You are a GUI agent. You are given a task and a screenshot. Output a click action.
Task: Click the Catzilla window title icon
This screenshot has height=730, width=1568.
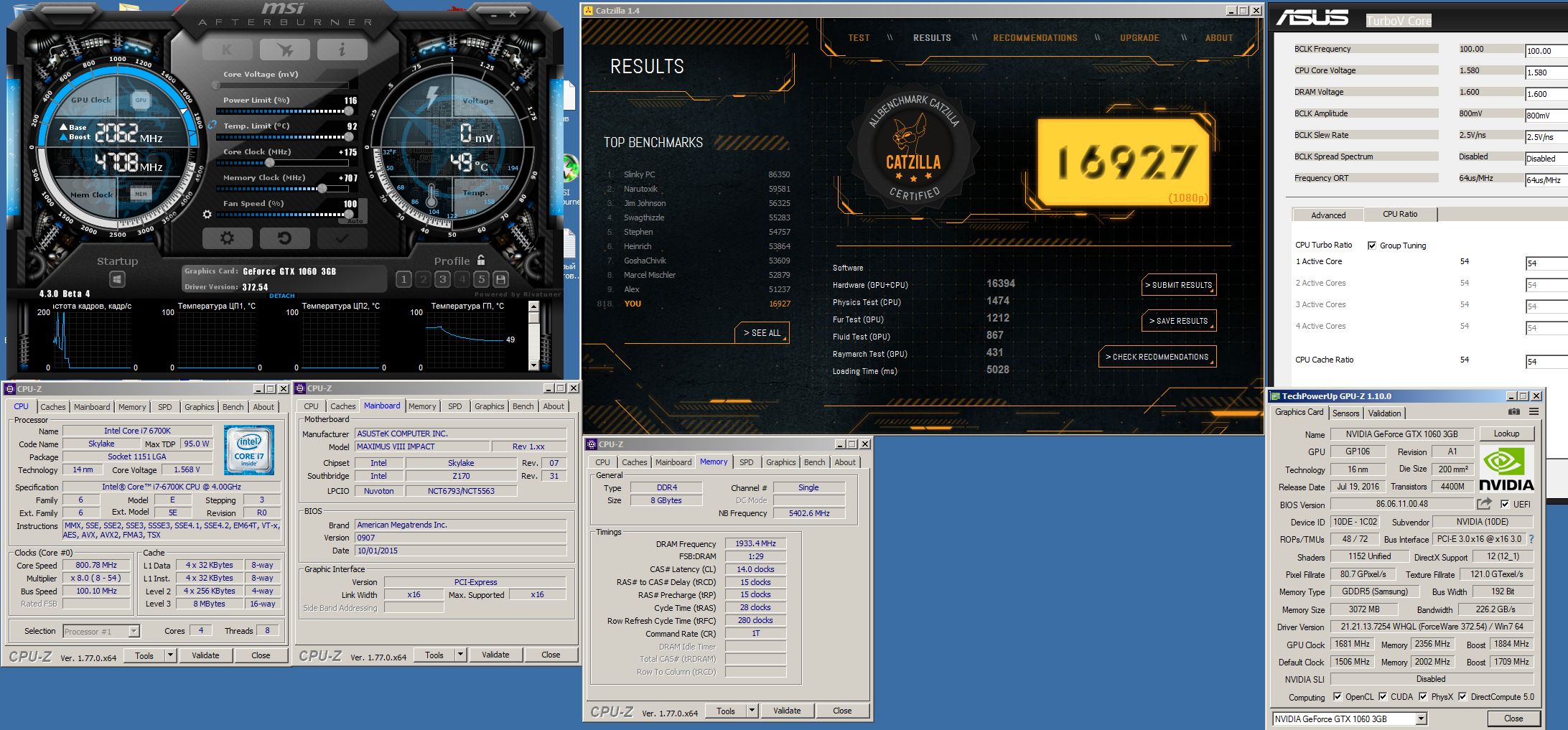tap(588, 11)
